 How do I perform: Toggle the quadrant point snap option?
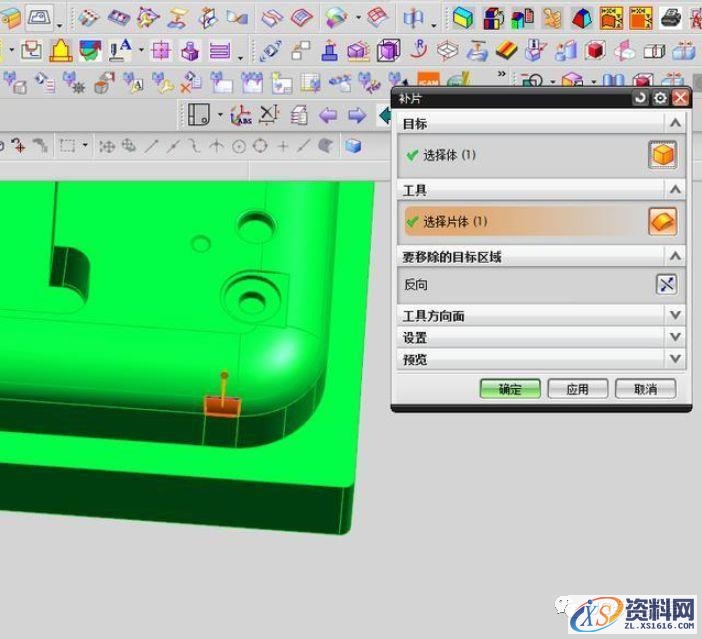[x=260, y=146]
